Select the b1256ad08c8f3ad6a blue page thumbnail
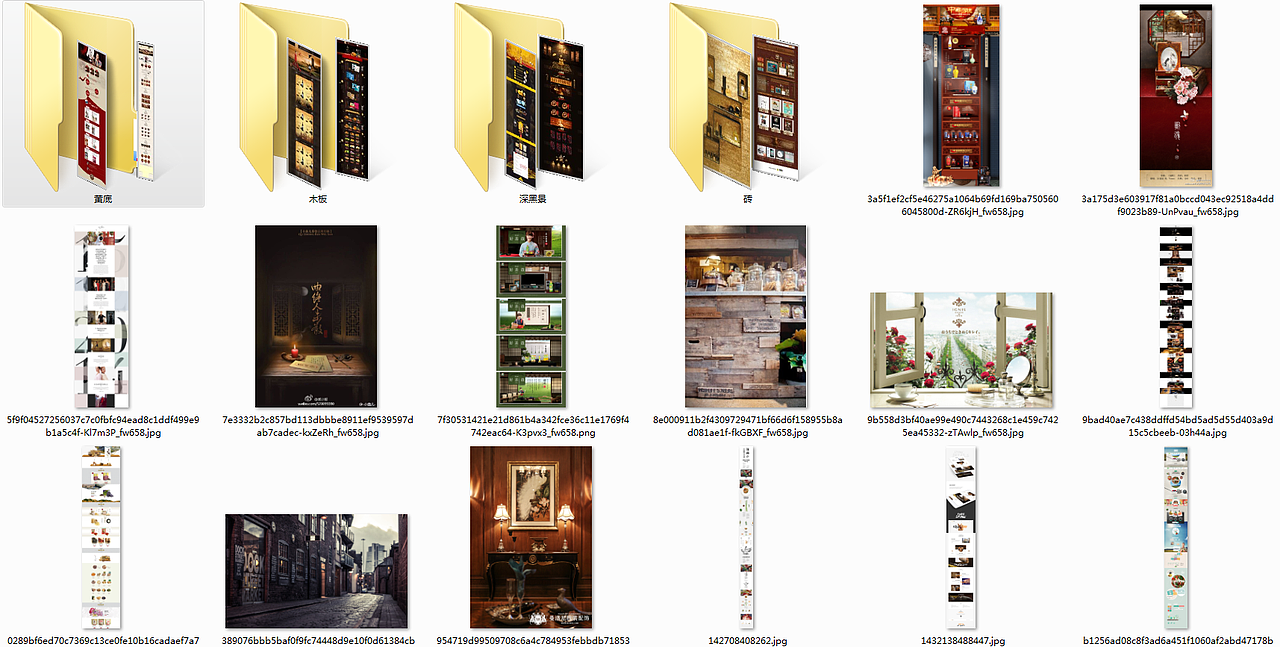1280x647 pixels. pyautogui.click(x=1177, y=537)
